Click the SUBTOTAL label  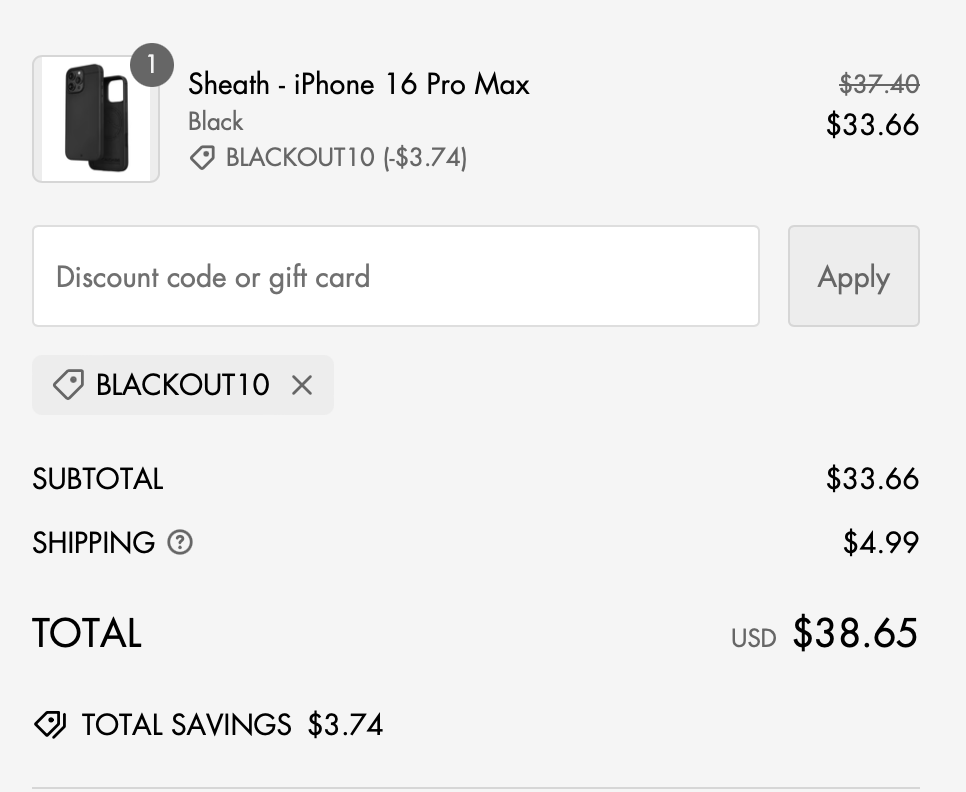tap(98, 479)
